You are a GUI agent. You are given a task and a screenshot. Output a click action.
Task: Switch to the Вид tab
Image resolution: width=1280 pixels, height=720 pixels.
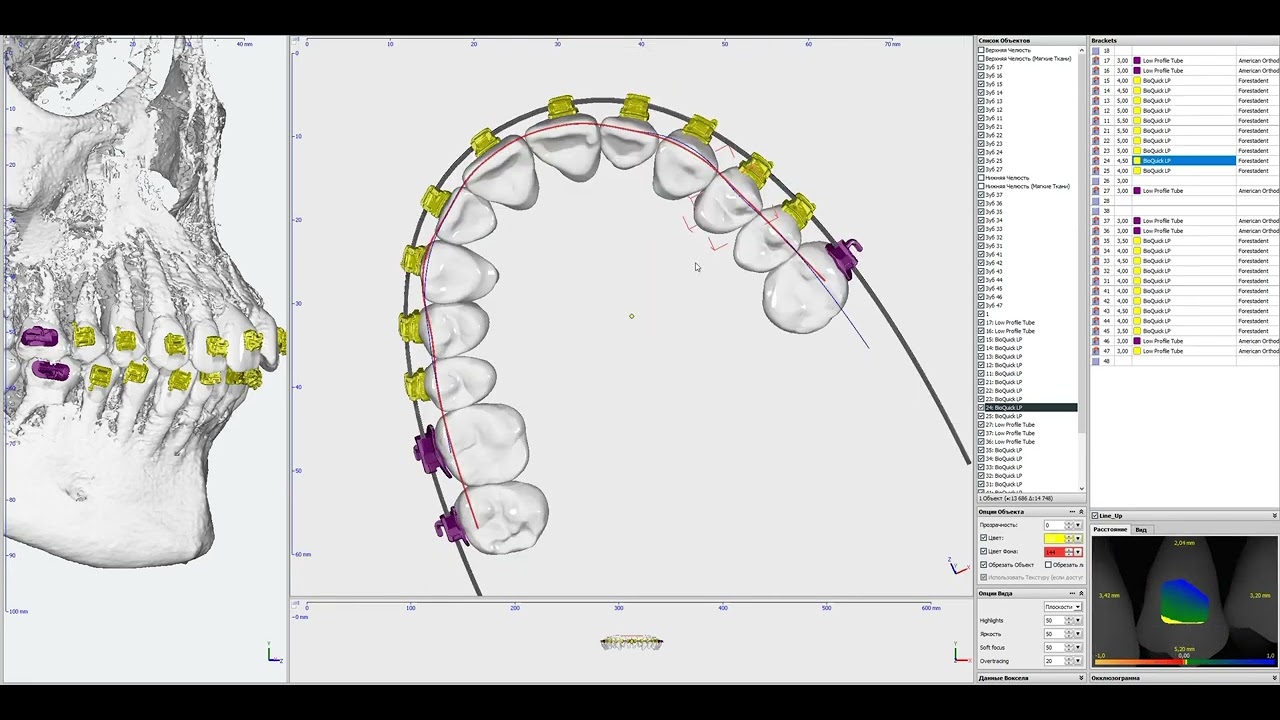pos(1141,530)
